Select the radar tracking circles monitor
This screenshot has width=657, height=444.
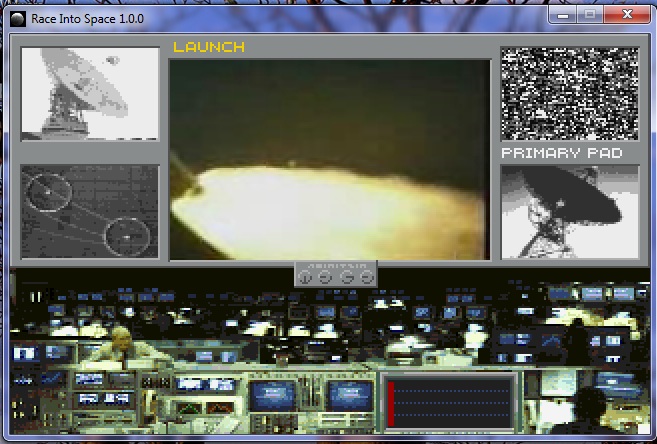pyautogui.click(x=90, y=212)
